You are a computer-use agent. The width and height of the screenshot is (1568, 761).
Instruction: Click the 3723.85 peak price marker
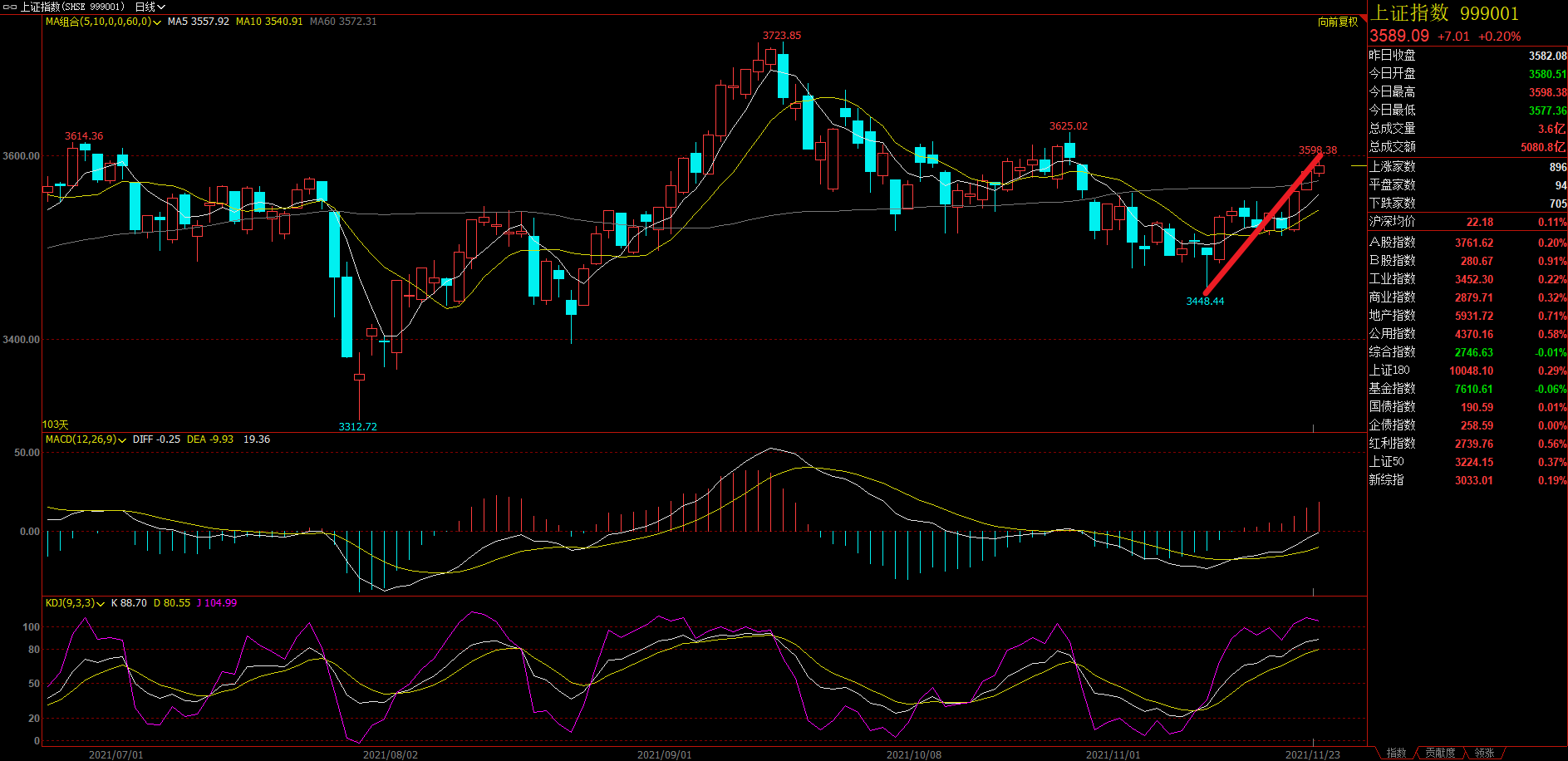782,36
